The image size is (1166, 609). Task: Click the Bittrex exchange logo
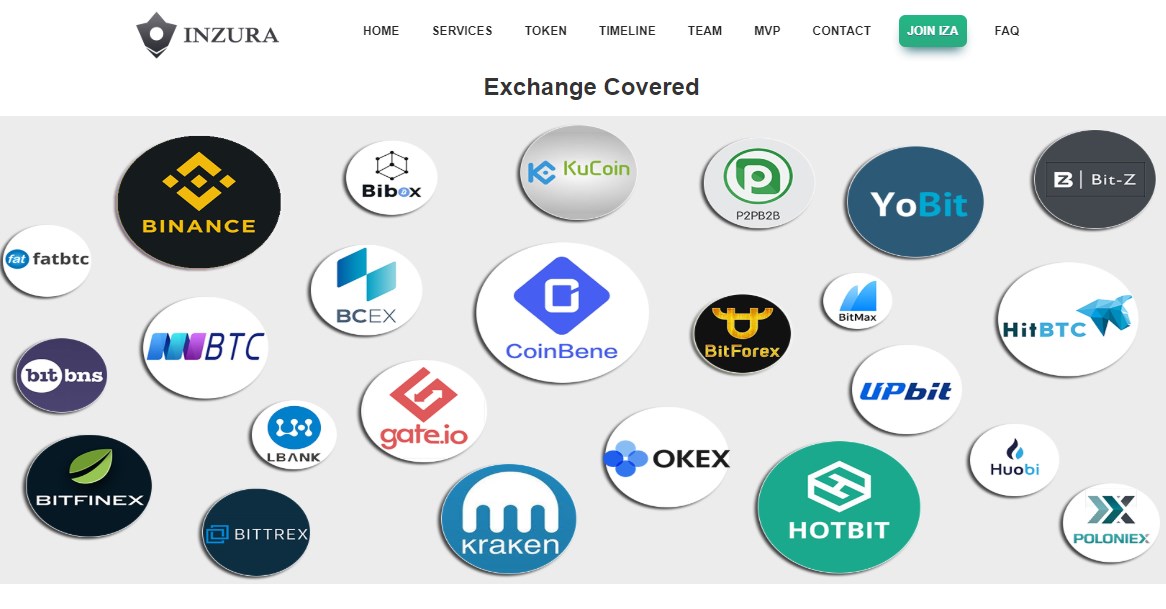[256, 532]
